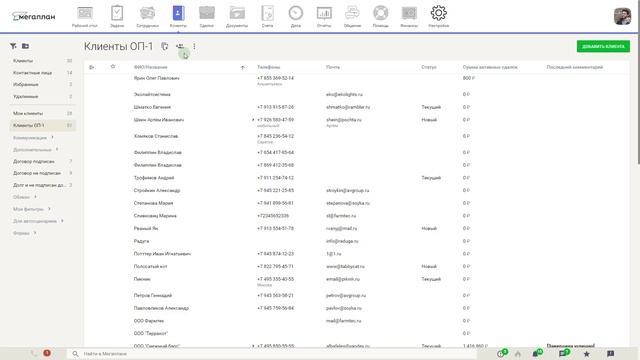Click the red notification badge at bottom left
The height and width of the screenshot is (360, 640).
[x=47, y=353]
